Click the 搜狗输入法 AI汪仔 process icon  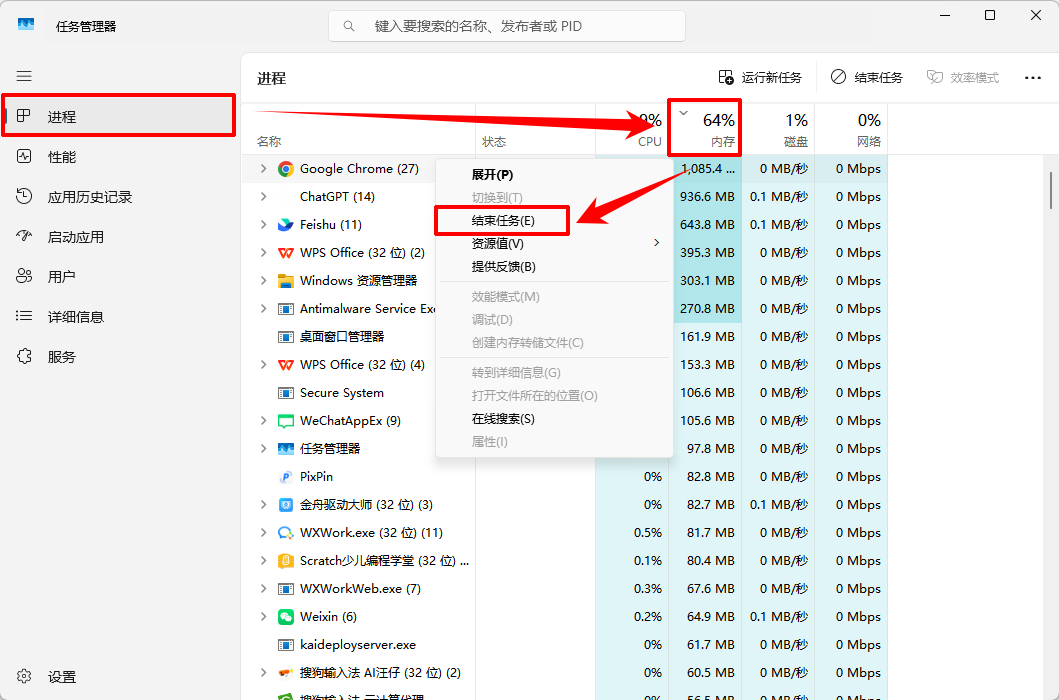(286, 673)
